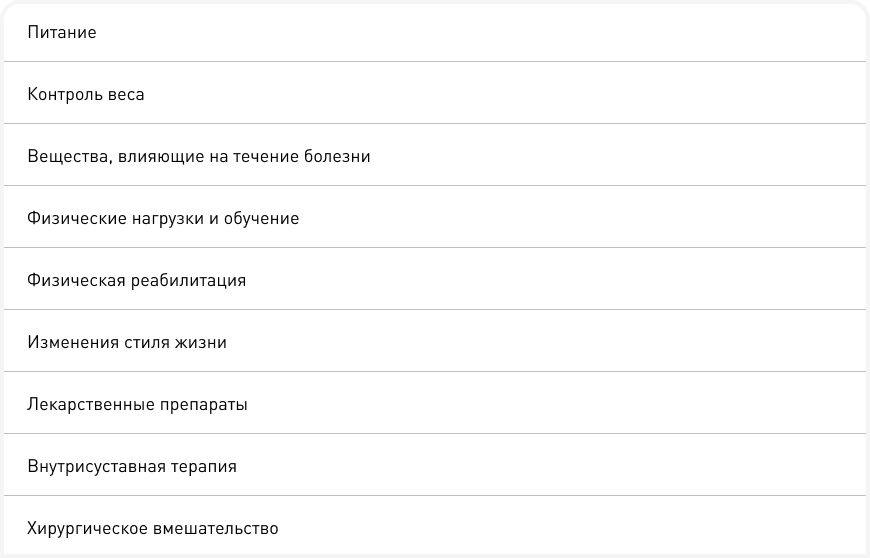This screenshot has height=558, width=870.
Task: Click the Физическая реабилитация label
Action: (x=137, y=281)
